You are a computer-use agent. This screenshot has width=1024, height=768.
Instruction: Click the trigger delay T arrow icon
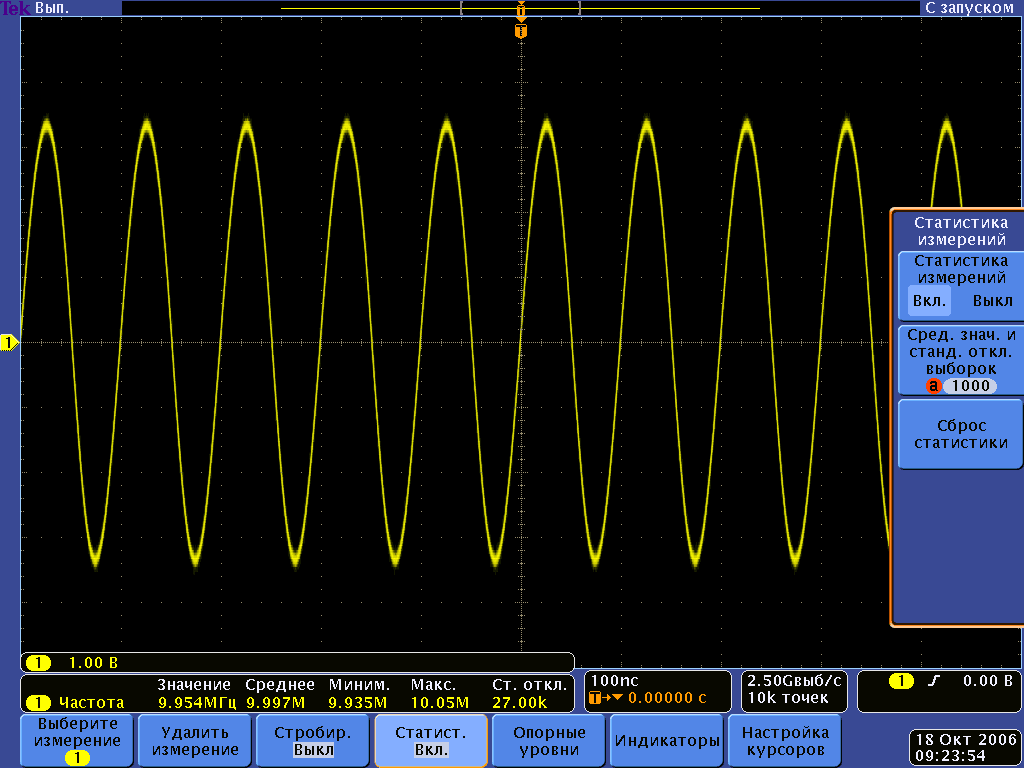(x=606, y=698)
